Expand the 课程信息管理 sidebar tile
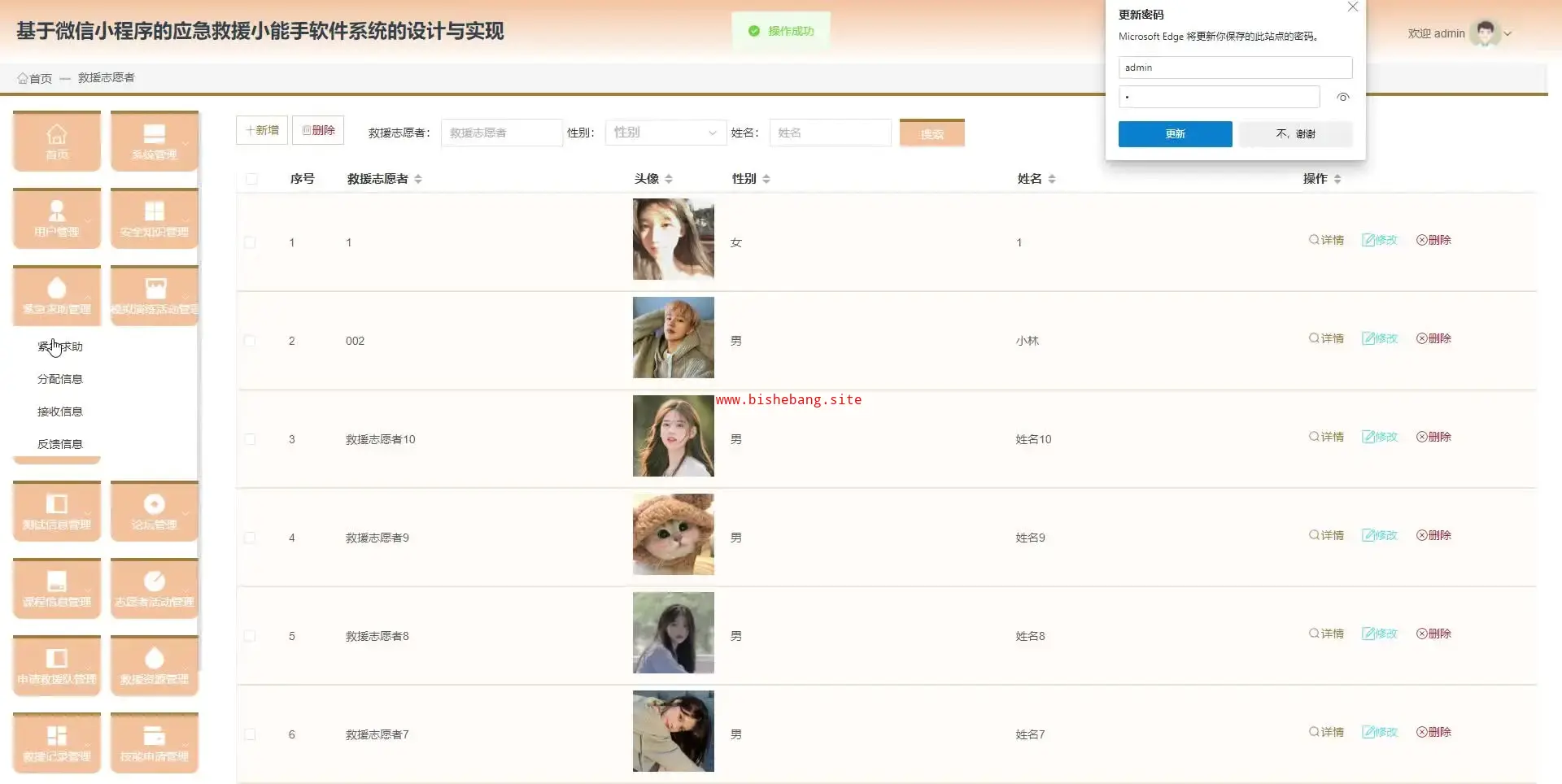This screenshot has height=784, width=1562. (57, 589)
